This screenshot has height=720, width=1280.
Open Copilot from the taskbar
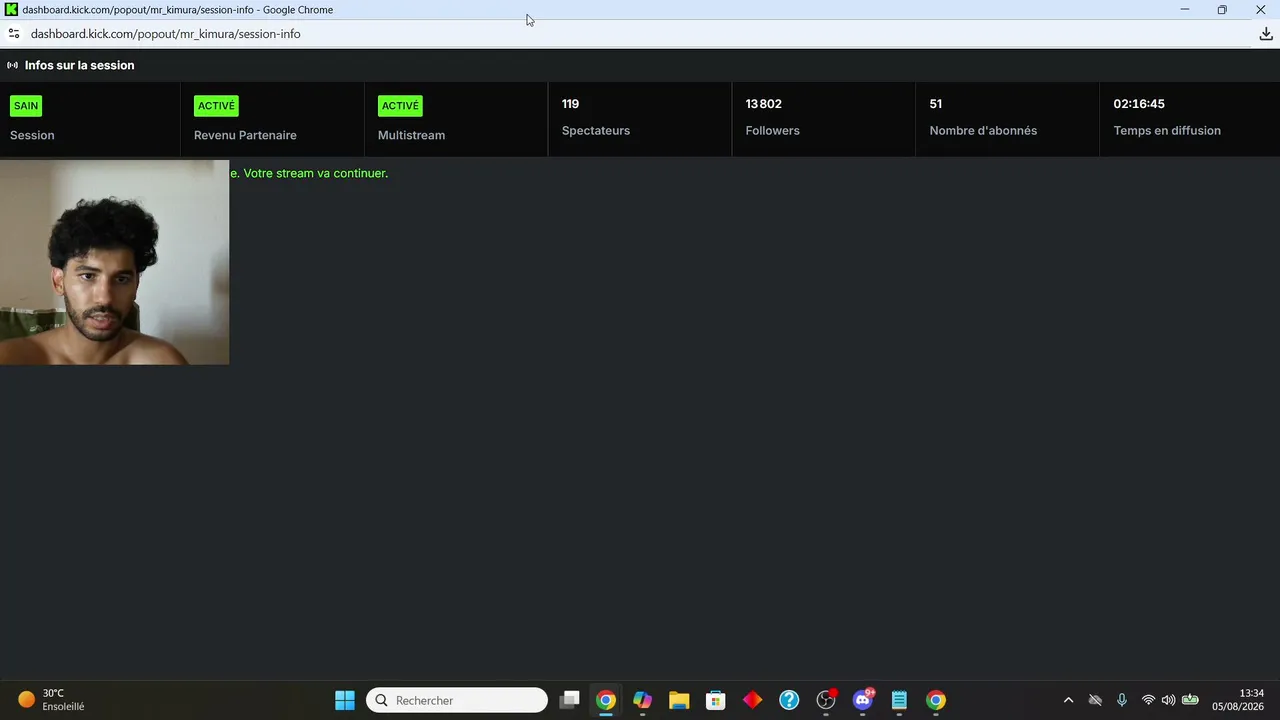[x=642, y=700]
